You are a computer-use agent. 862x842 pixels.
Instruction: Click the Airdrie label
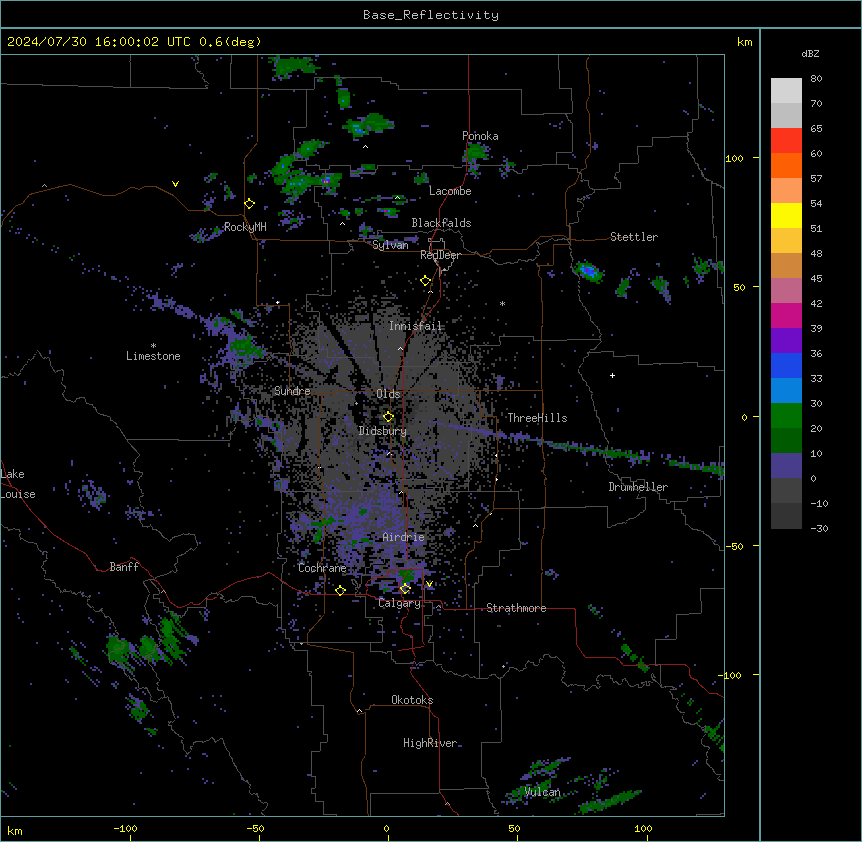pyautogui.click(x=404, y=537)
